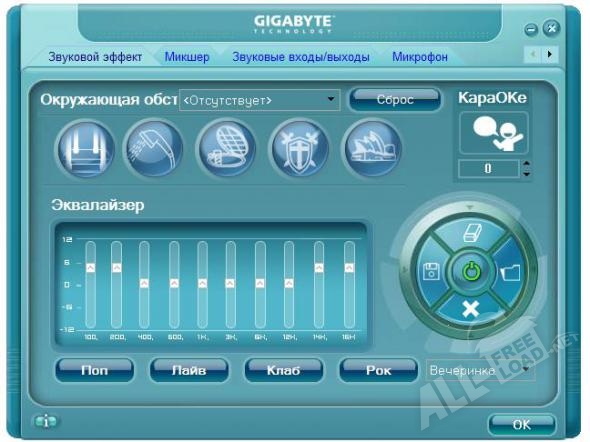
Task: Select the living room environment icon
Action: point(85,149)
